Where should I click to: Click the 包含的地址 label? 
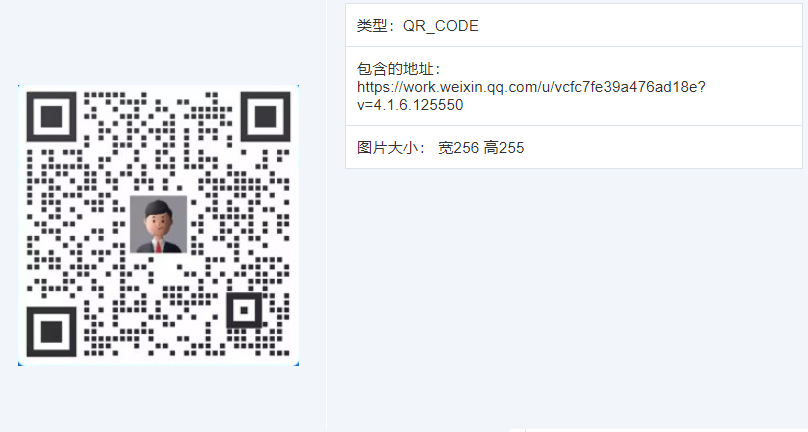click(x=395, y=69)
